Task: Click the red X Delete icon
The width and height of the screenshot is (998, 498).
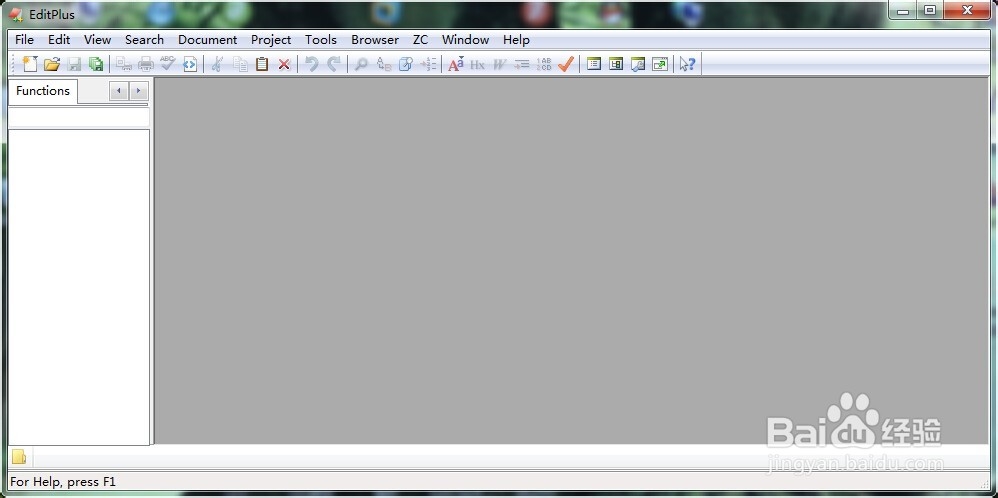Action: click(284, 64)
